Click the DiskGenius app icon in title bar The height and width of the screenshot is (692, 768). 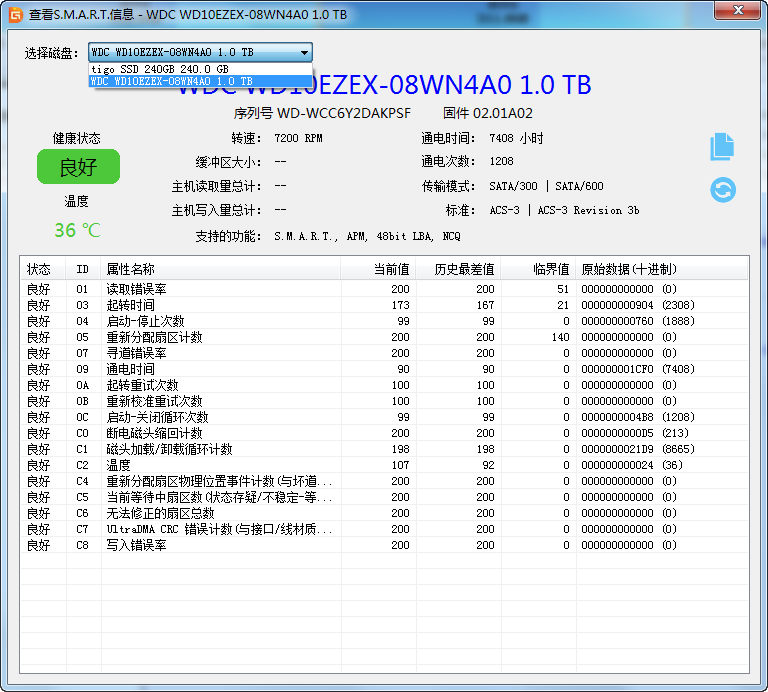16,14
